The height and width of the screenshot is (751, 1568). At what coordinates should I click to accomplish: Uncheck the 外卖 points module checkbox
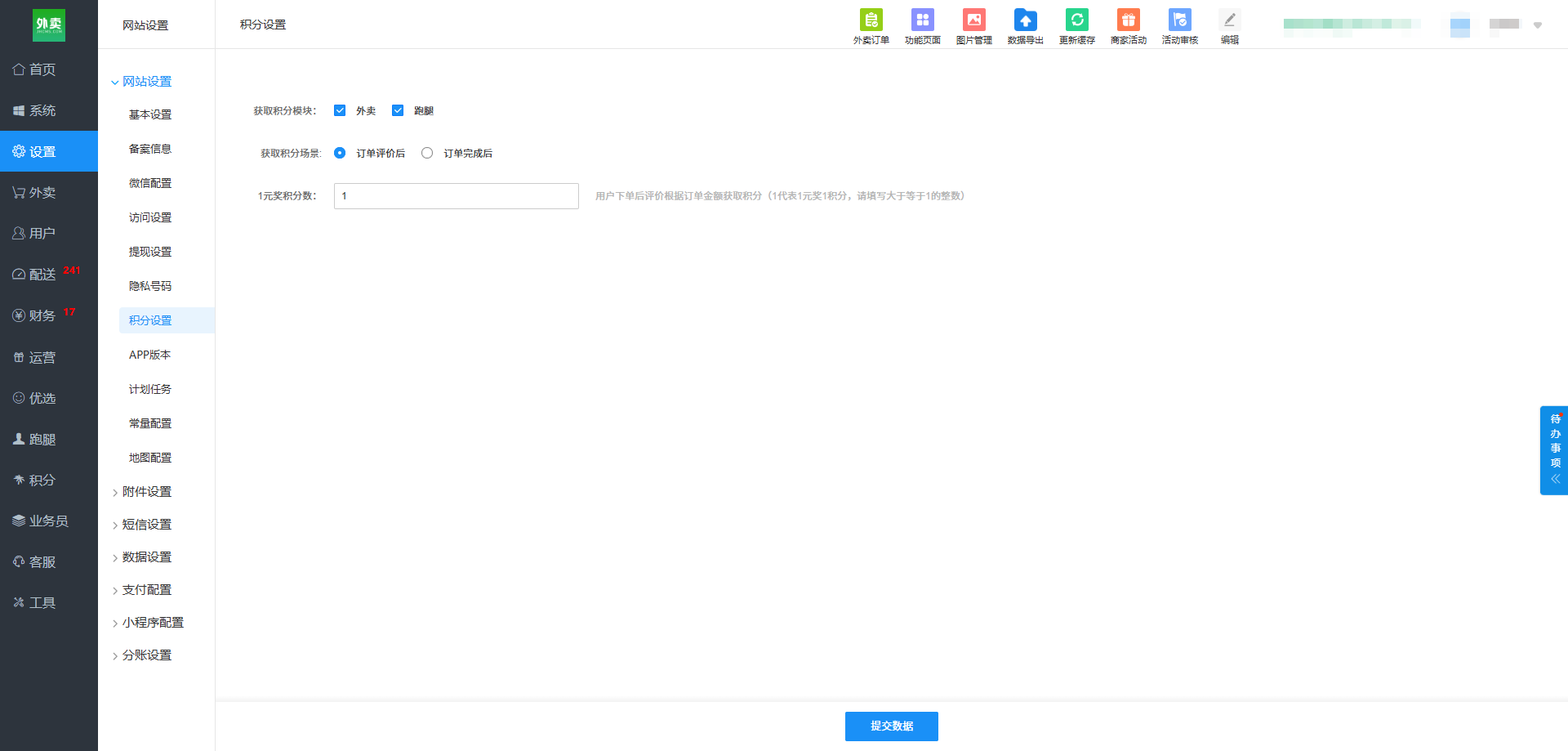pyautogui.click(x=340, y=110)
